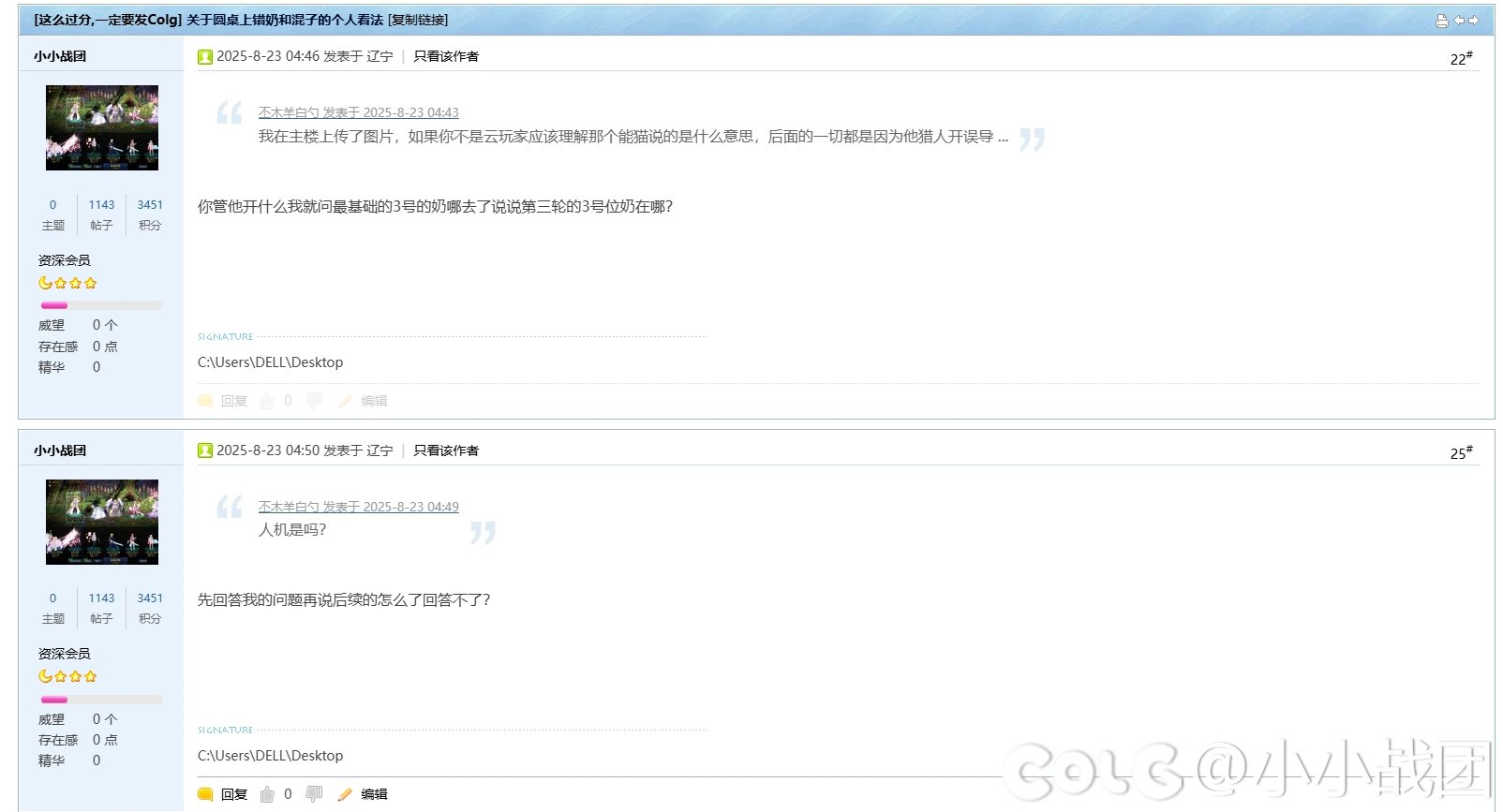
Task: View the 1143 帖子 count on post 22
Action: [x=101, y=214]
